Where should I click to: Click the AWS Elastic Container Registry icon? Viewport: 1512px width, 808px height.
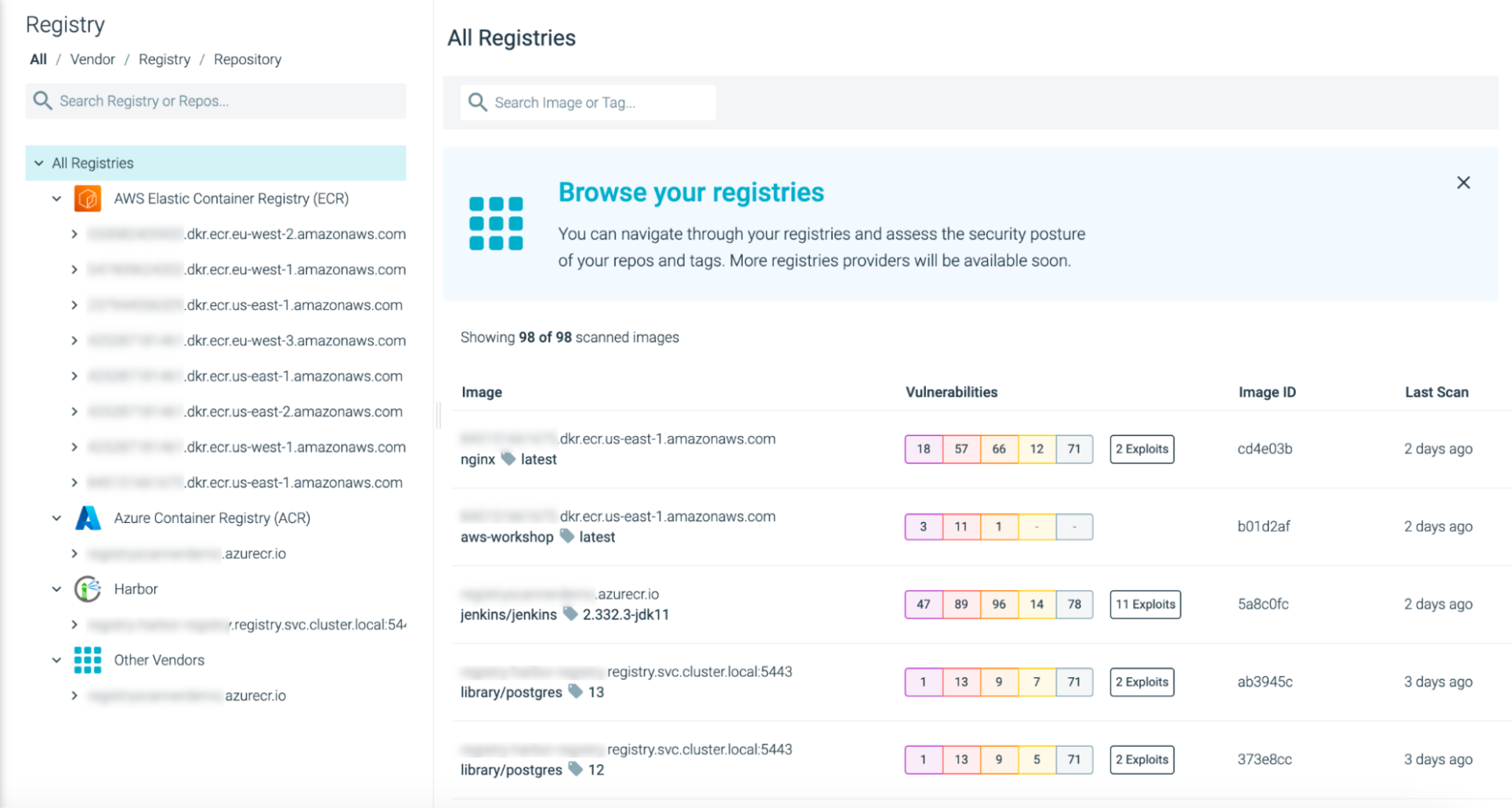tap(88, 198)
